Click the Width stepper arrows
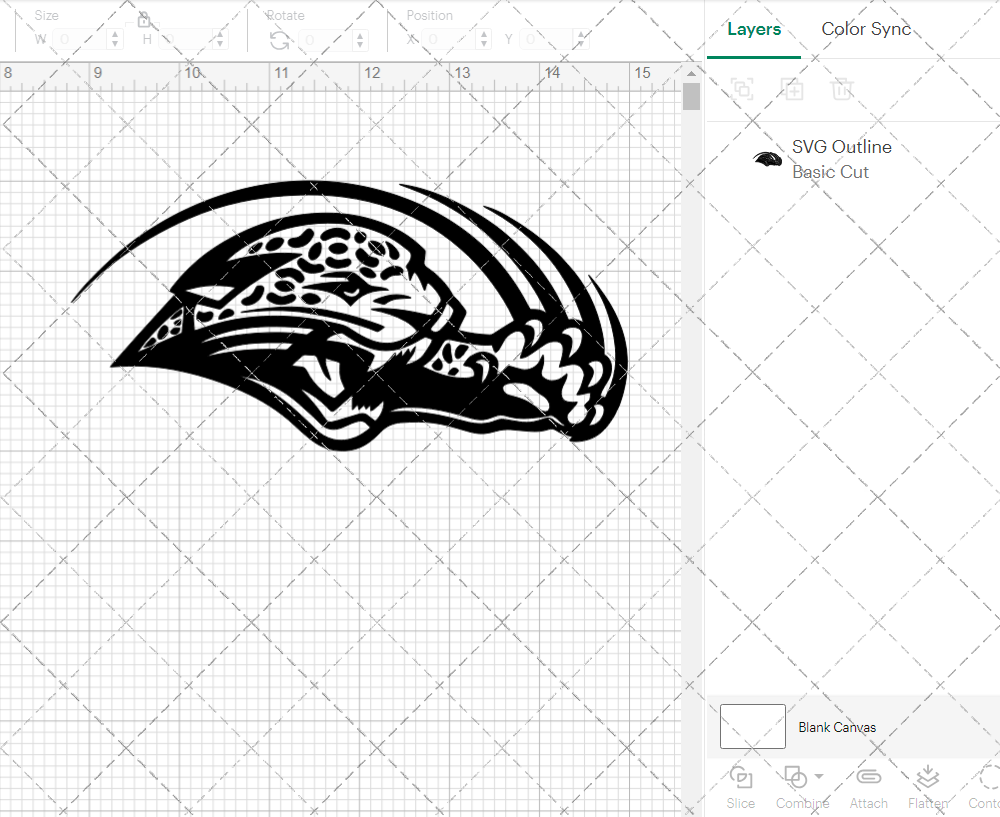 (115, 40)
